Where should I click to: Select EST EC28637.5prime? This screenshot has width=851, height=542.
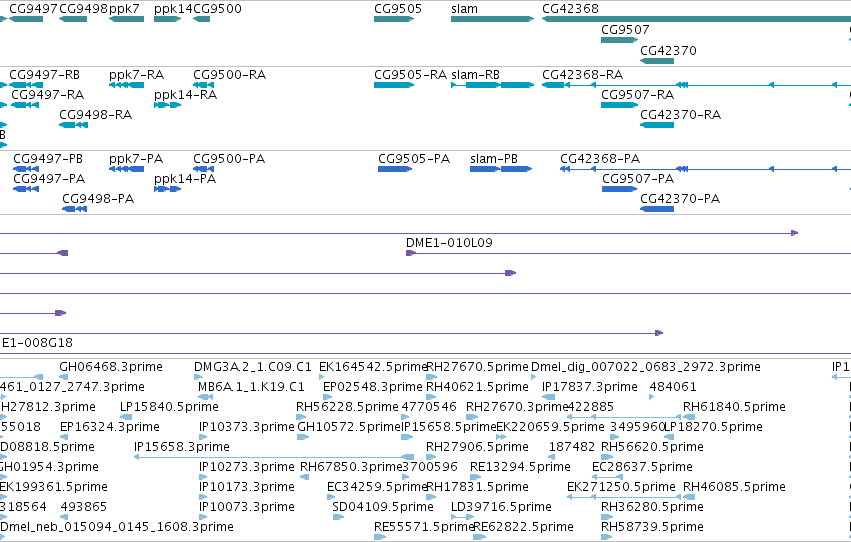(x=607, y=477)
